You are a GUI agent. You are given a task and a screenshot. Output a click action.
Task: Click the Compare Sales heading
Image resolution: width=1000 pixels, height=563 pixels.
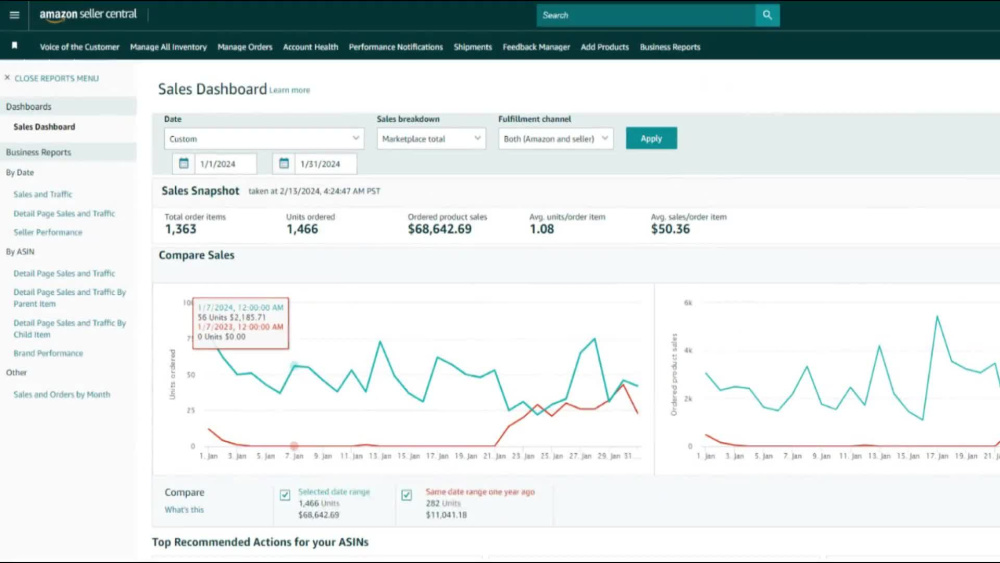196,255
